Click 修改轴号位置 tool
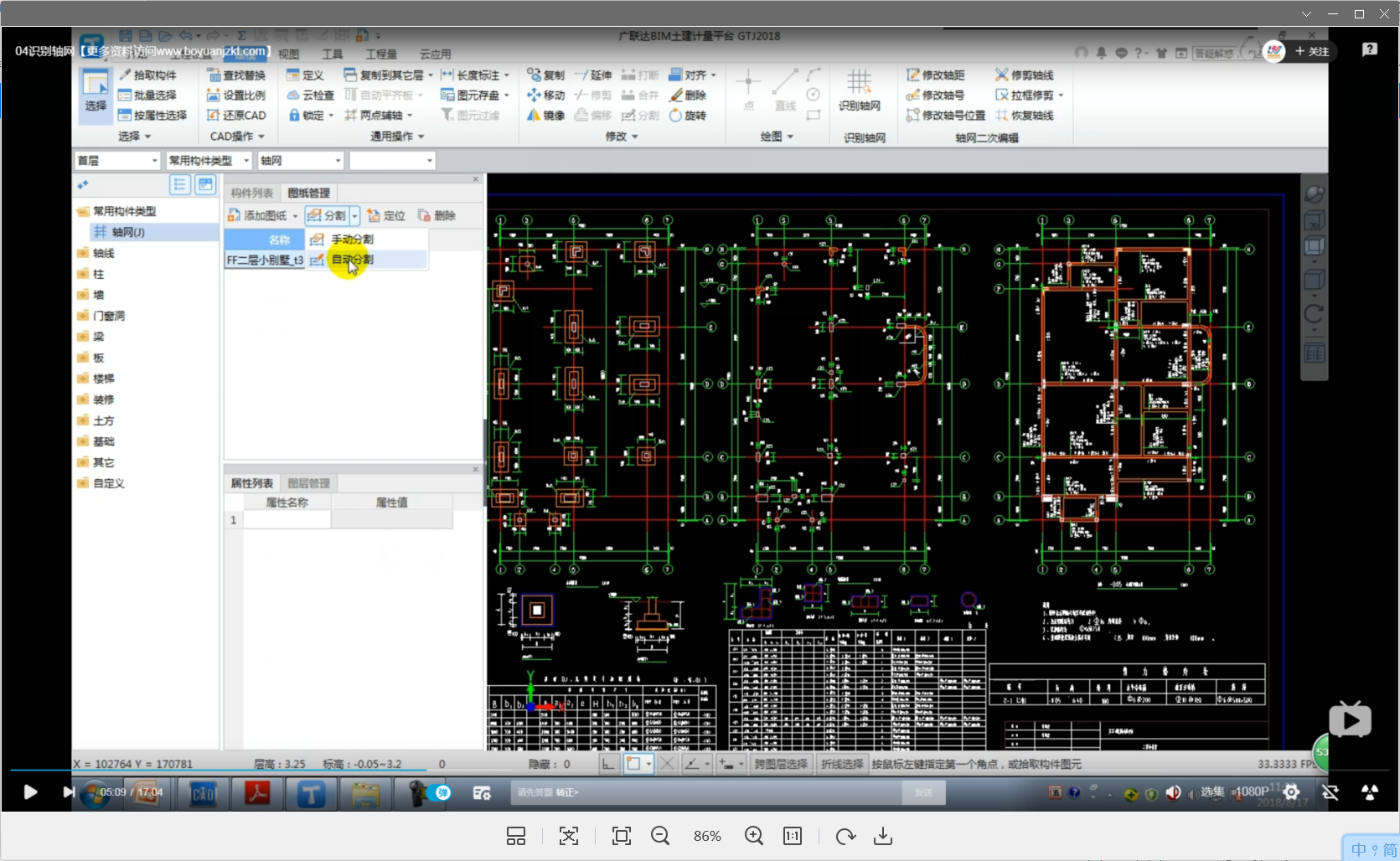The width and height of the screenshot is (1400, 861). [x=946, y=116]
